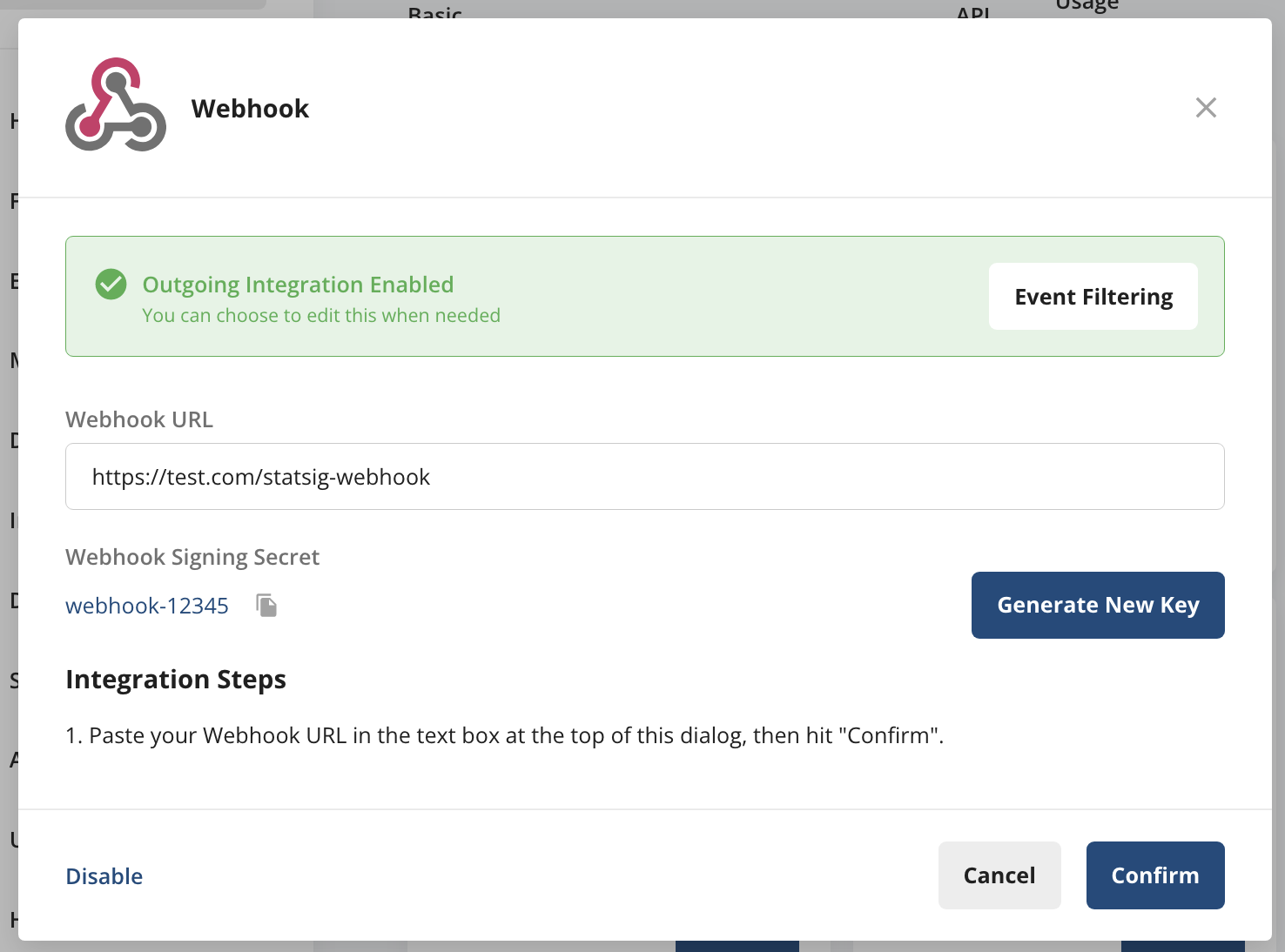Select the API tab
This screenshot has height=952, width=1285.
(973, 12)
